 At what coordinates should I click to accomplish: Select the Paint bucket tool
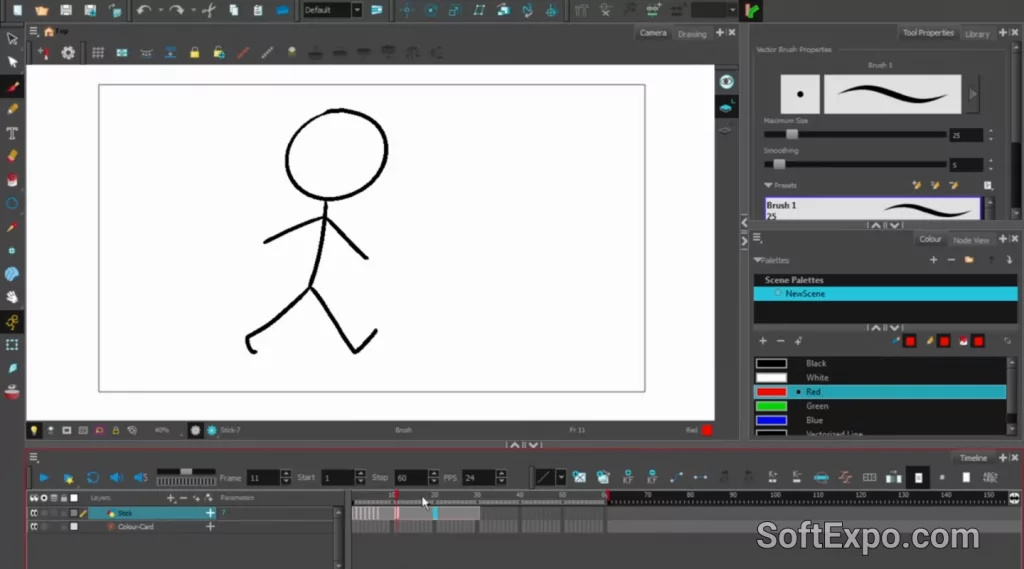[12, 180]
